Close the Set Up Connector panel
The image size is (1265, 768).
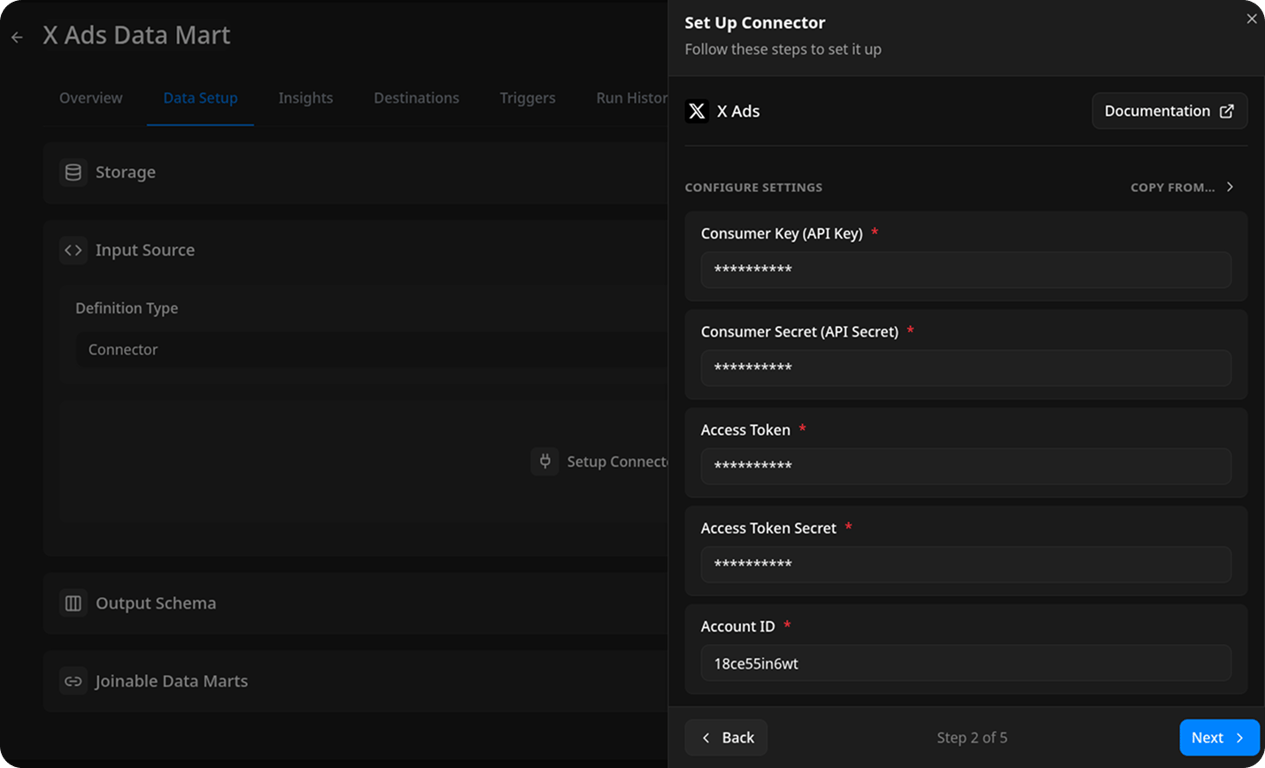(1252, 19)
